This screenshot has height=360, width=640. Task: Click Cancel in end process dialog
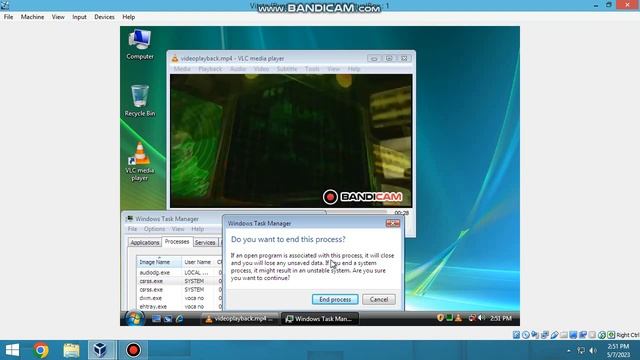click(379, 299)
